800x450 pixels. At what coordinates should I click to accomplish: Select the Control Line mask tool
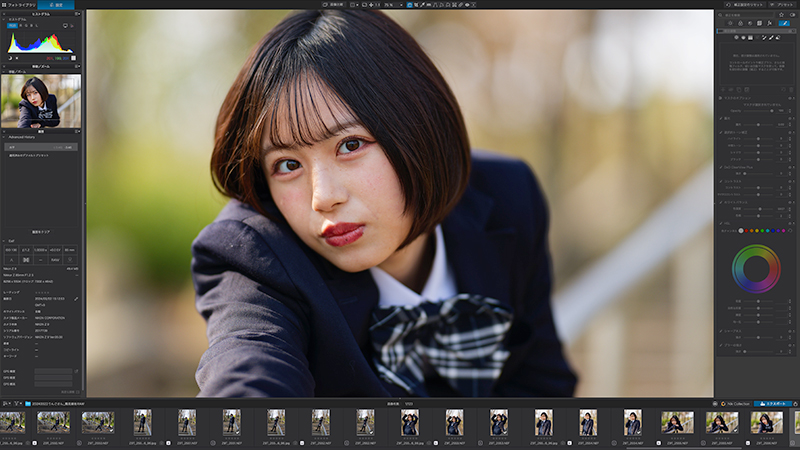(x=743, y=37)
